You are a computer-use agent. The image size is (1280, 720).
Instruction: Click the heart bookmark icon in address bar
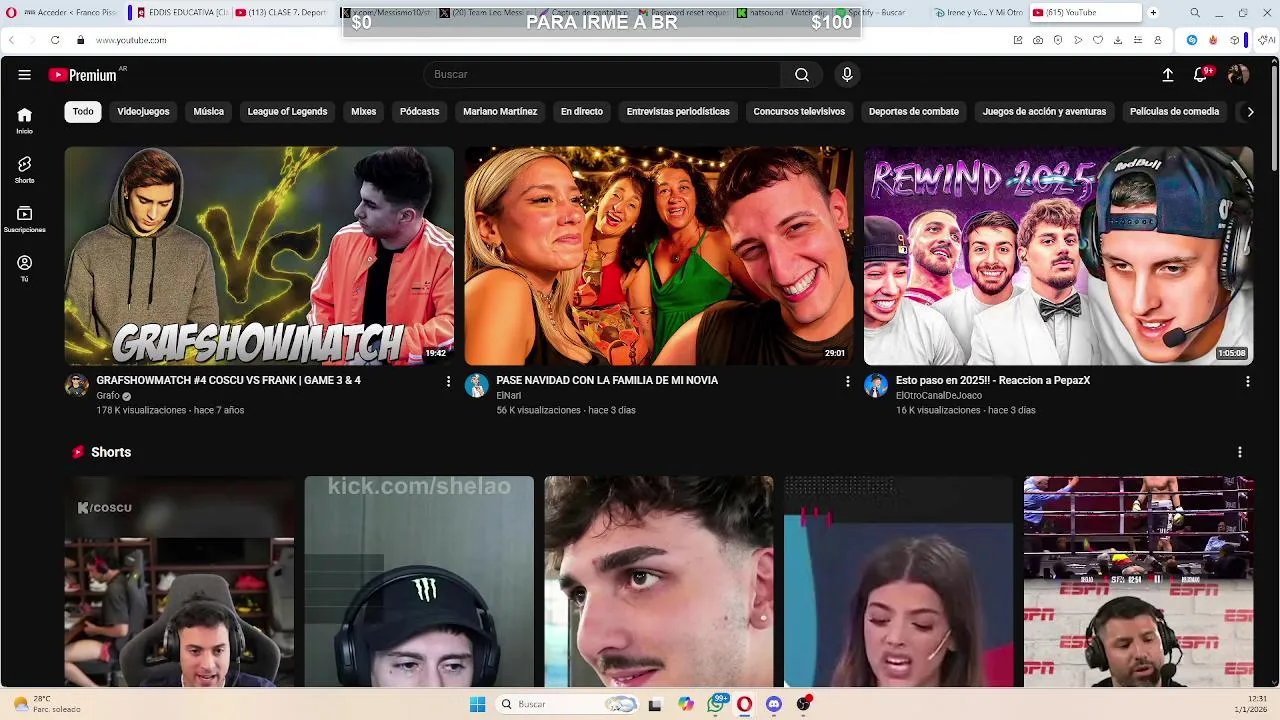pyautogui.click(x=1098, y=40)
